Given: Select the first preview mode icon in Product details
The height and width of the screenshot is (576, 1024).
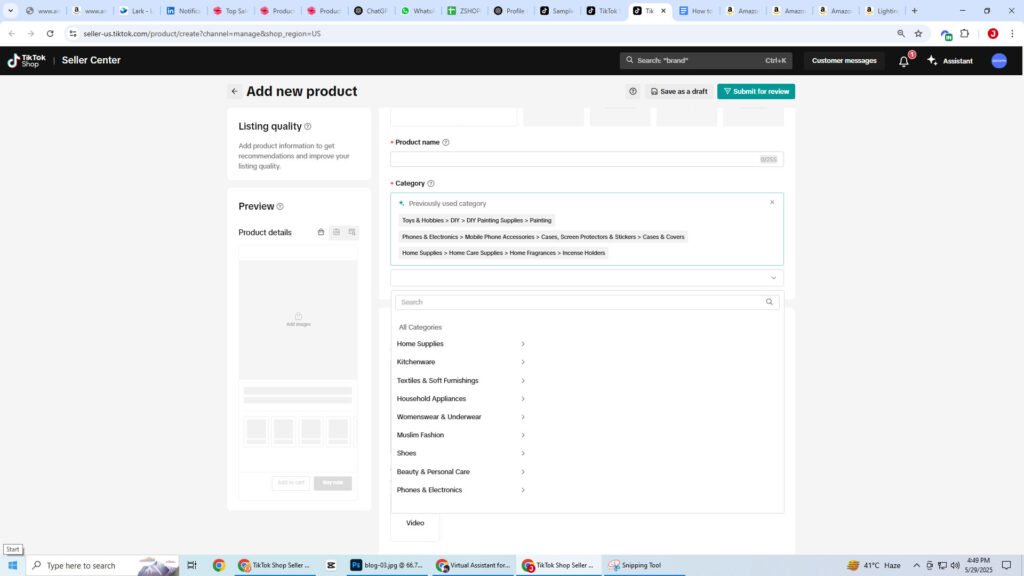Looking at the screenshot, I should pos(321,232).
